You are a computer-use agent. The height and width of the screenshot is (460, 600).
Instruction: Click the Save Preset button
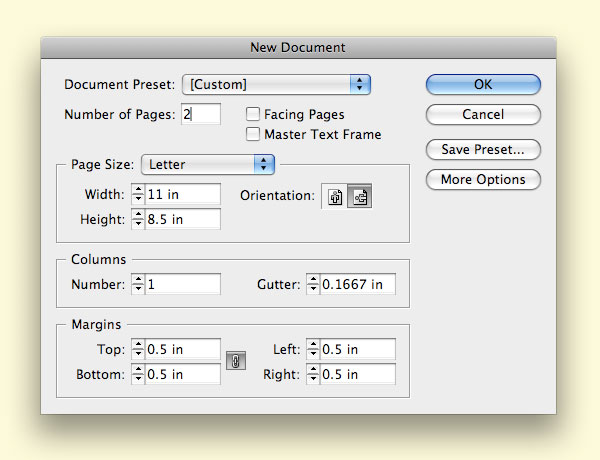[483, 150]
